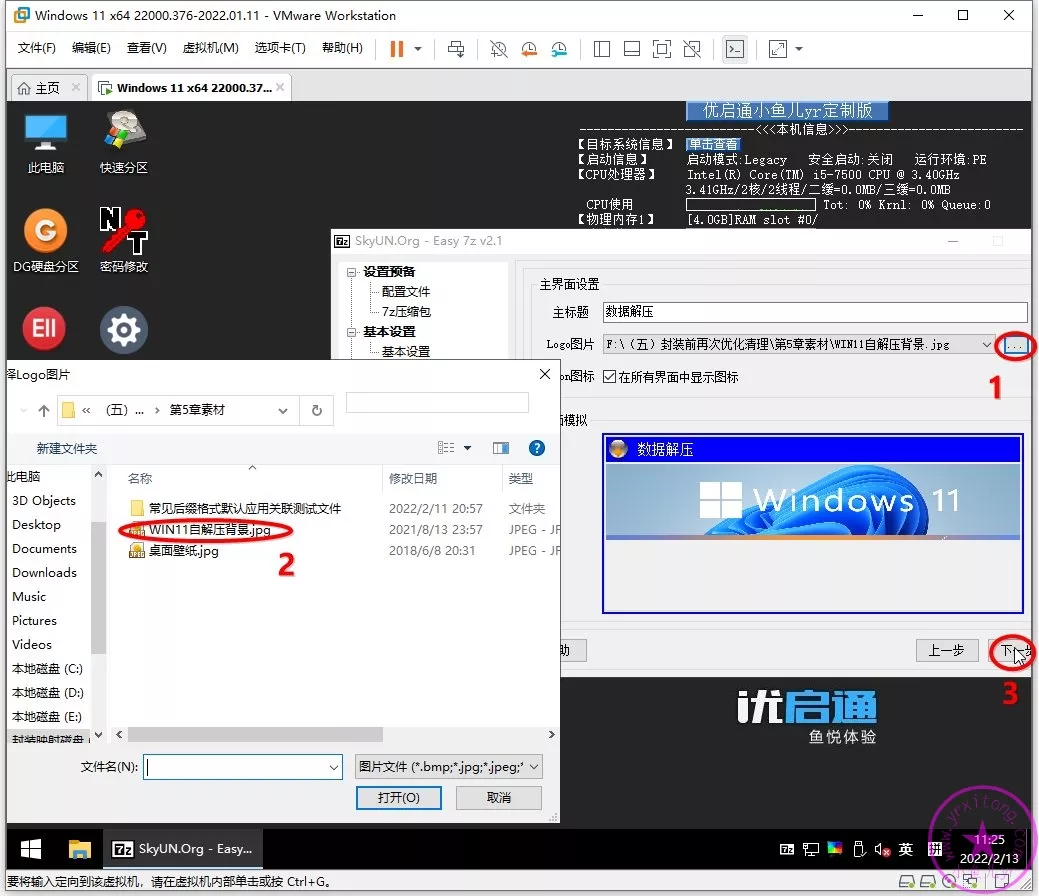Open the 虚拟机(M) menu
Image resolution: width=1039 pixels, height=896 pixels.
(x=210, y=48)
